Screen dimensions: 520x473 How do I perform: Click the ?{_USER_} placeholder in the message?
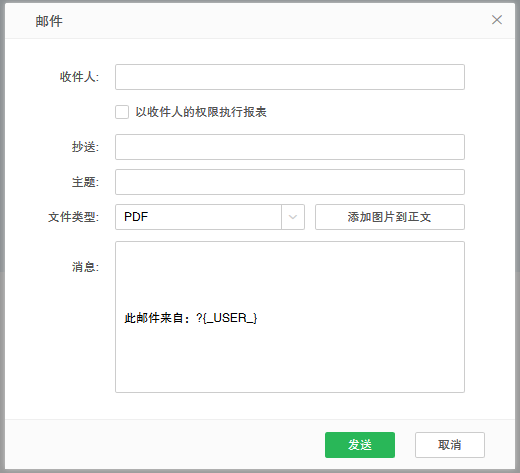227,318
